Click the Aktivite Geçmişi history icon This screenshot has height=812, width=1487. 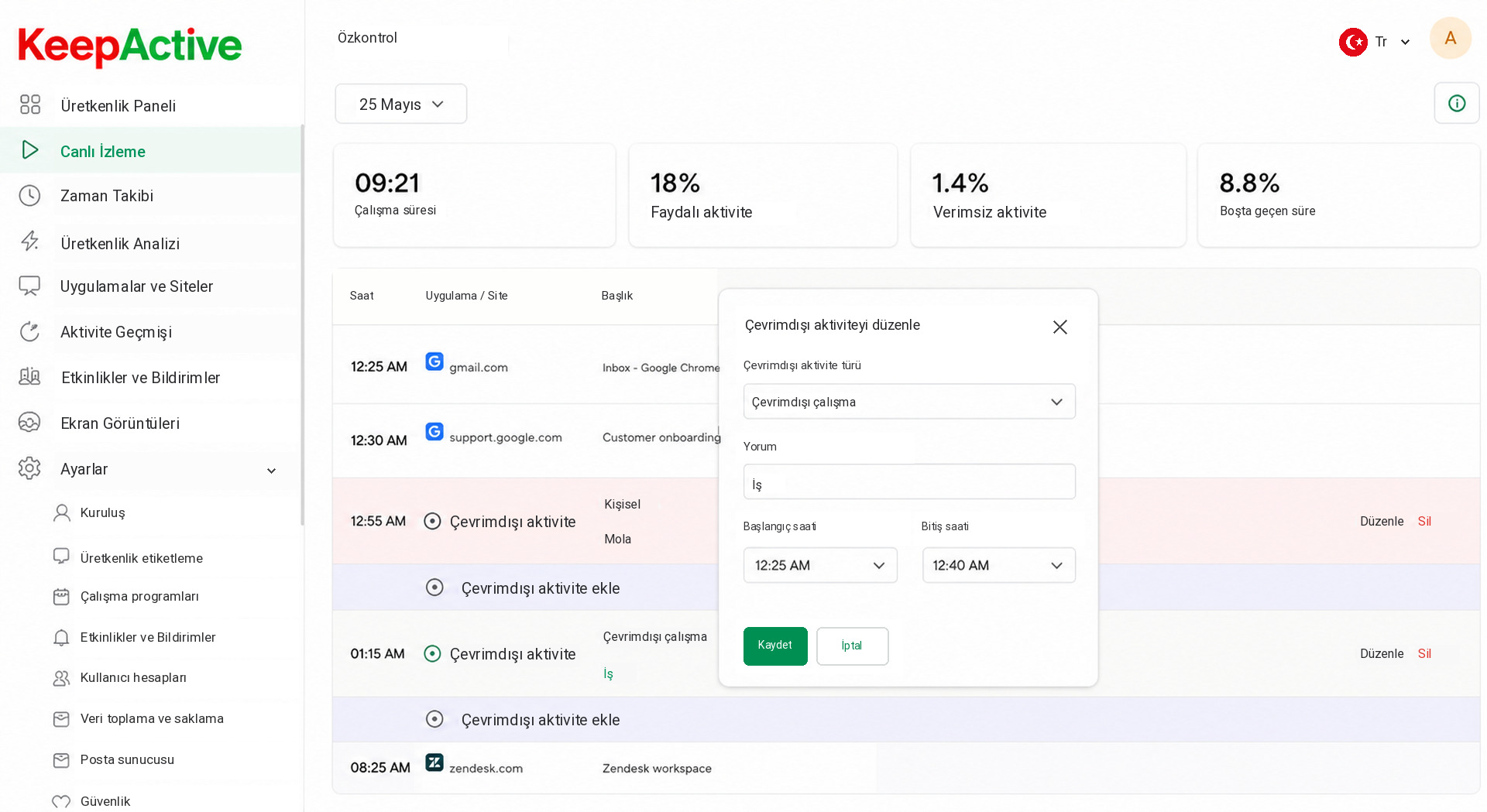pos(29,331)
